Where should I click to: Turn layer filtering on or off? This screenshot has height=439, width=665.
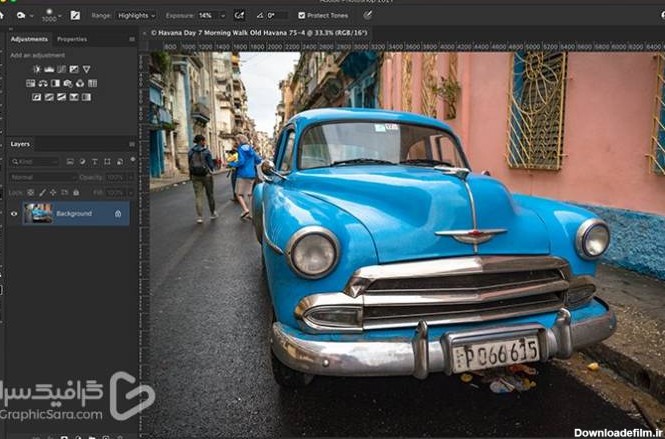click(133, 159)
